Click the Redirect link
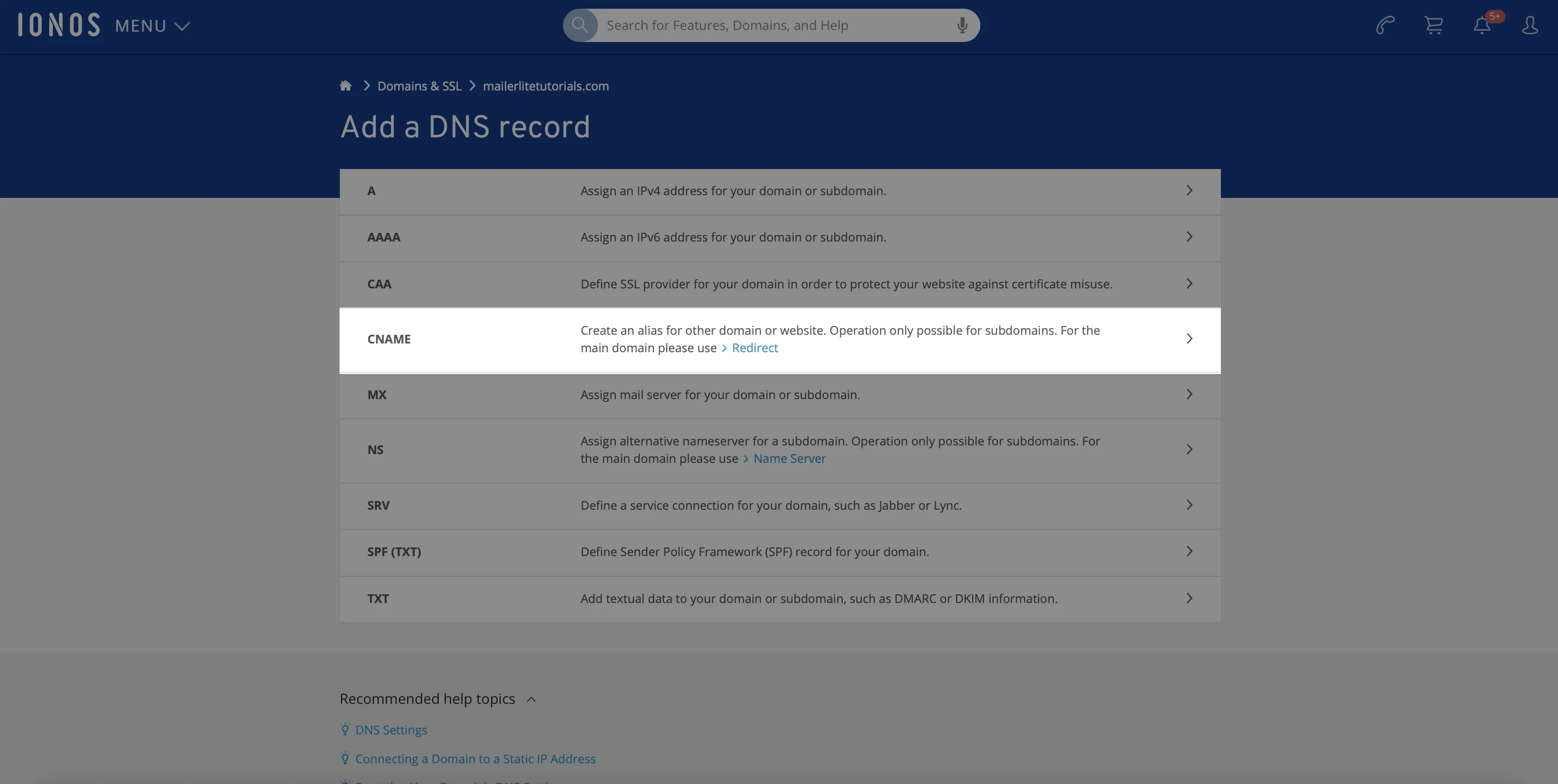The image size is (1558, 784). pos(754,348)
